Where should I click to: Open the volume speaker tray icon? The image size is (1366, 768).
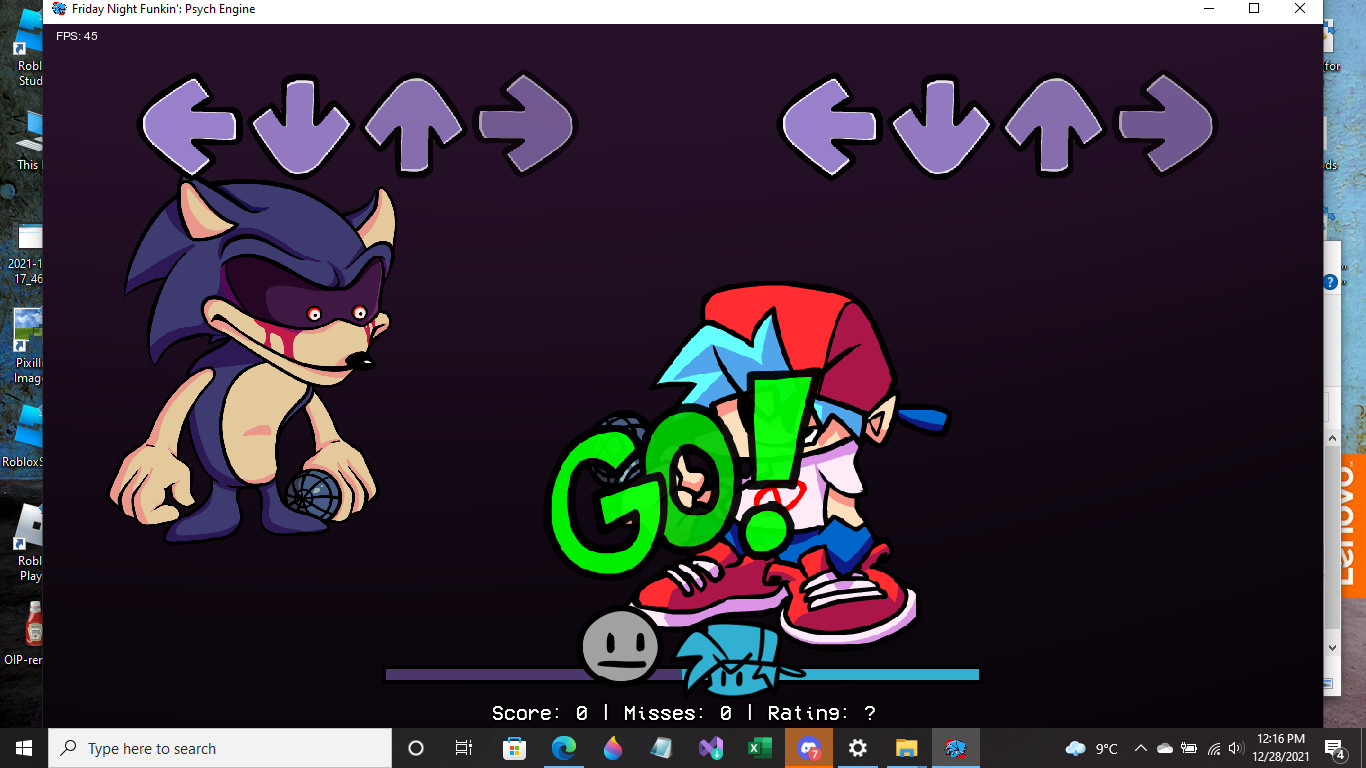(1236, 748)
